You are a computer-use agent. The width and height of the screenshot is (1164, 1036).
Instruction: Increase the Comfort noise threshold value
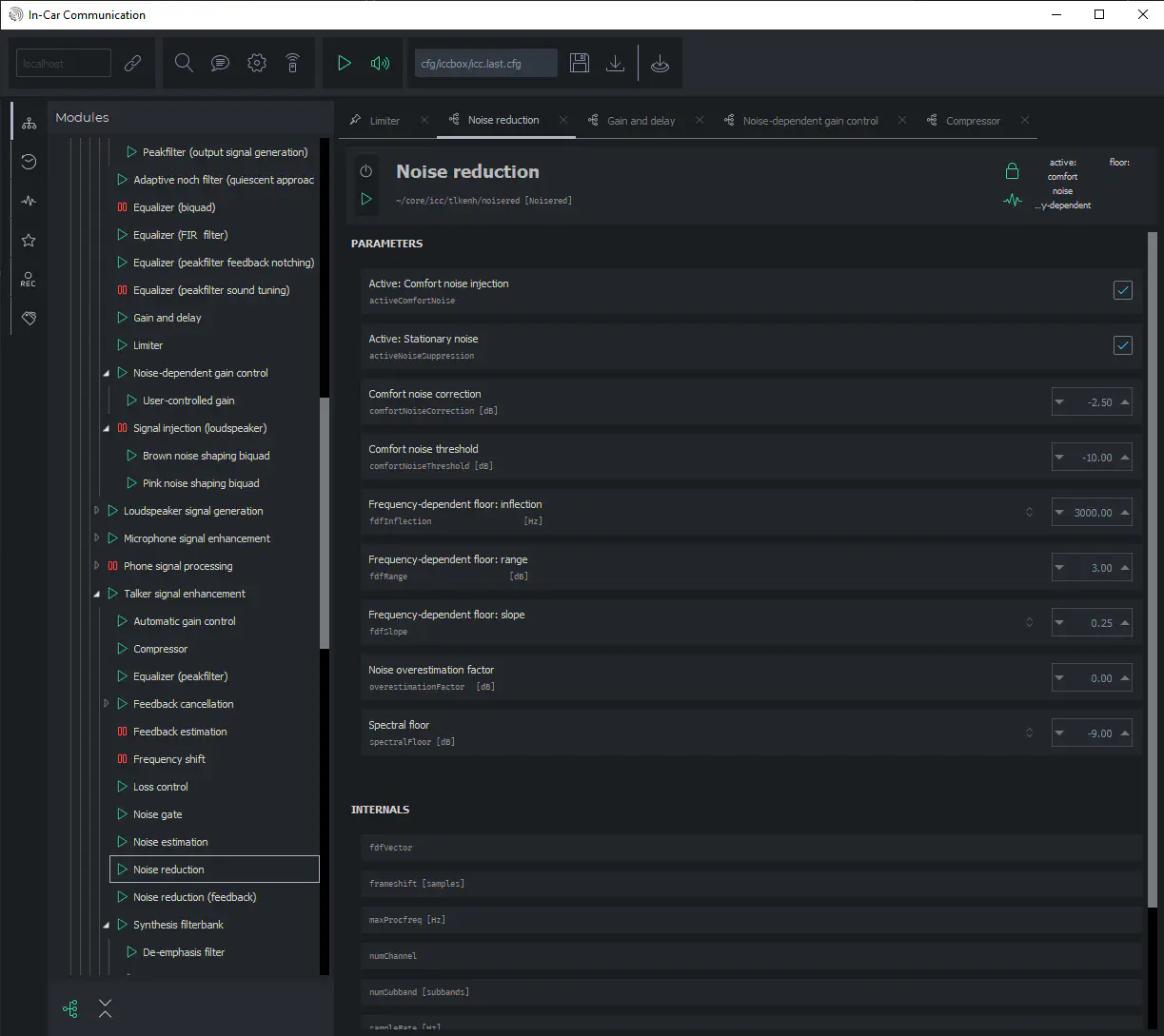[x=1125, y=457]
